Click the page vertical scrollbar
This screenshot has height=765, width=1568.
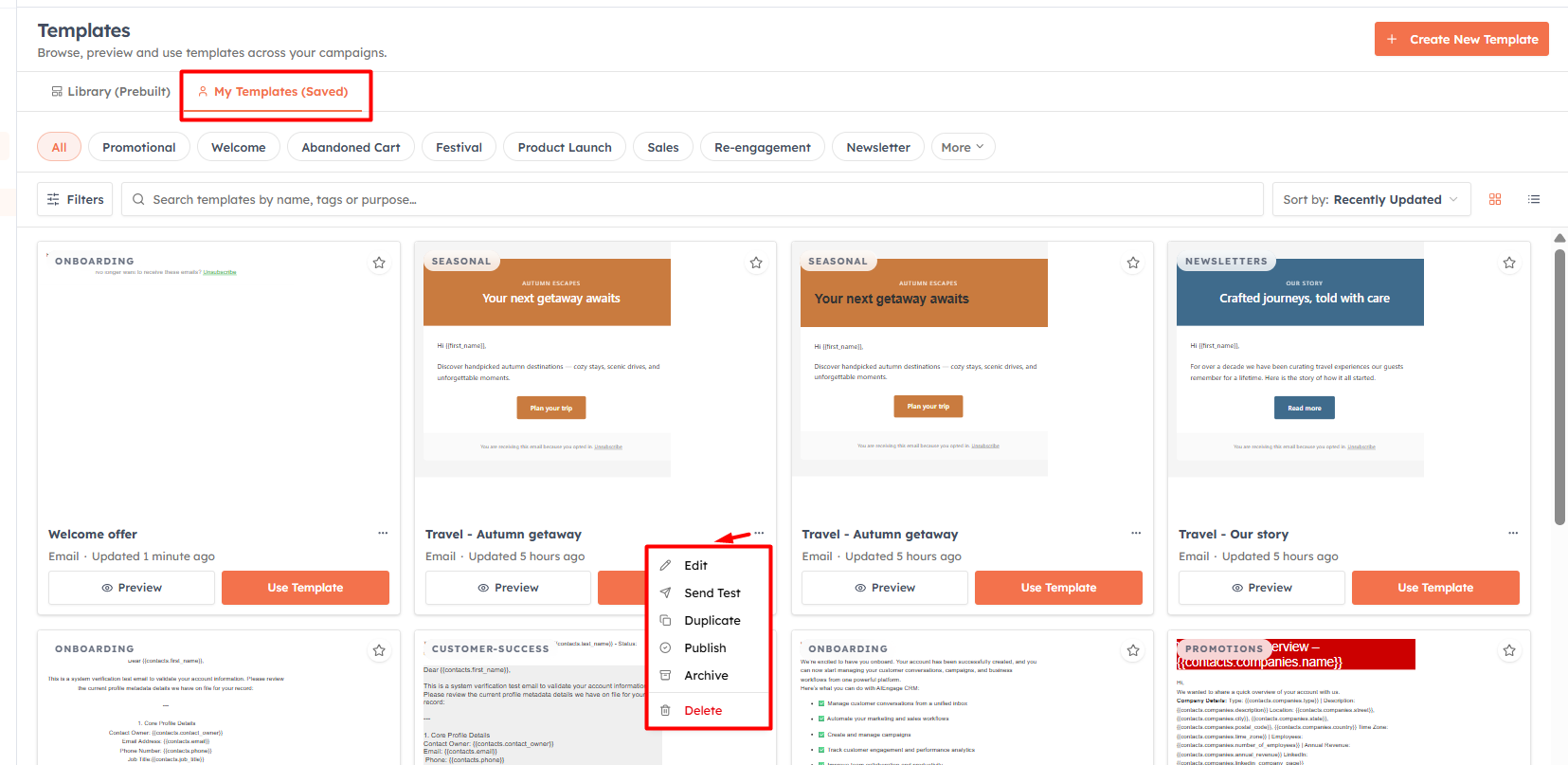click(1559, 387)
